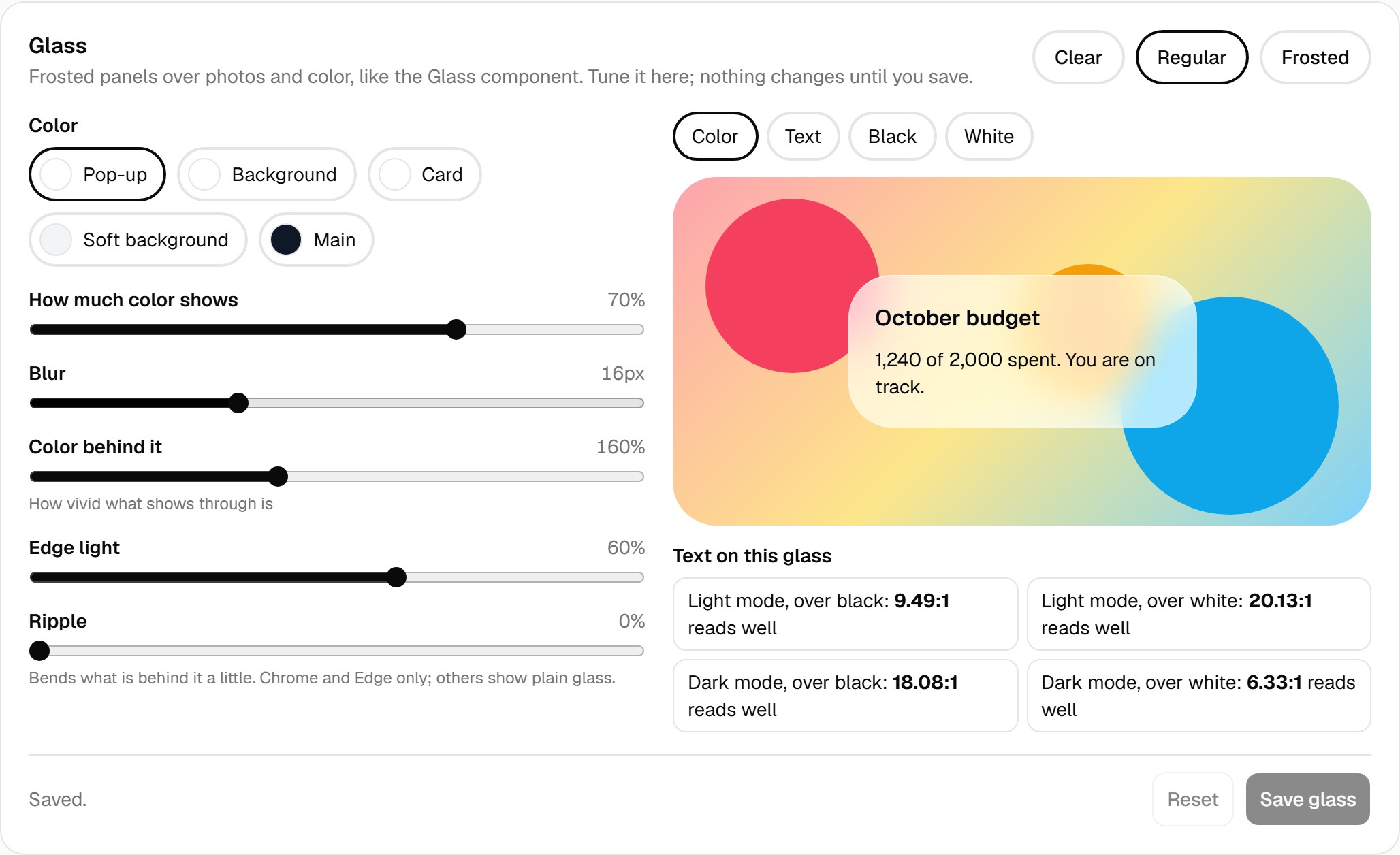Image resolution: width=1400 pixels, height=855 pixels.
Task: Click the 70% color value
Action: coord(626,300)
